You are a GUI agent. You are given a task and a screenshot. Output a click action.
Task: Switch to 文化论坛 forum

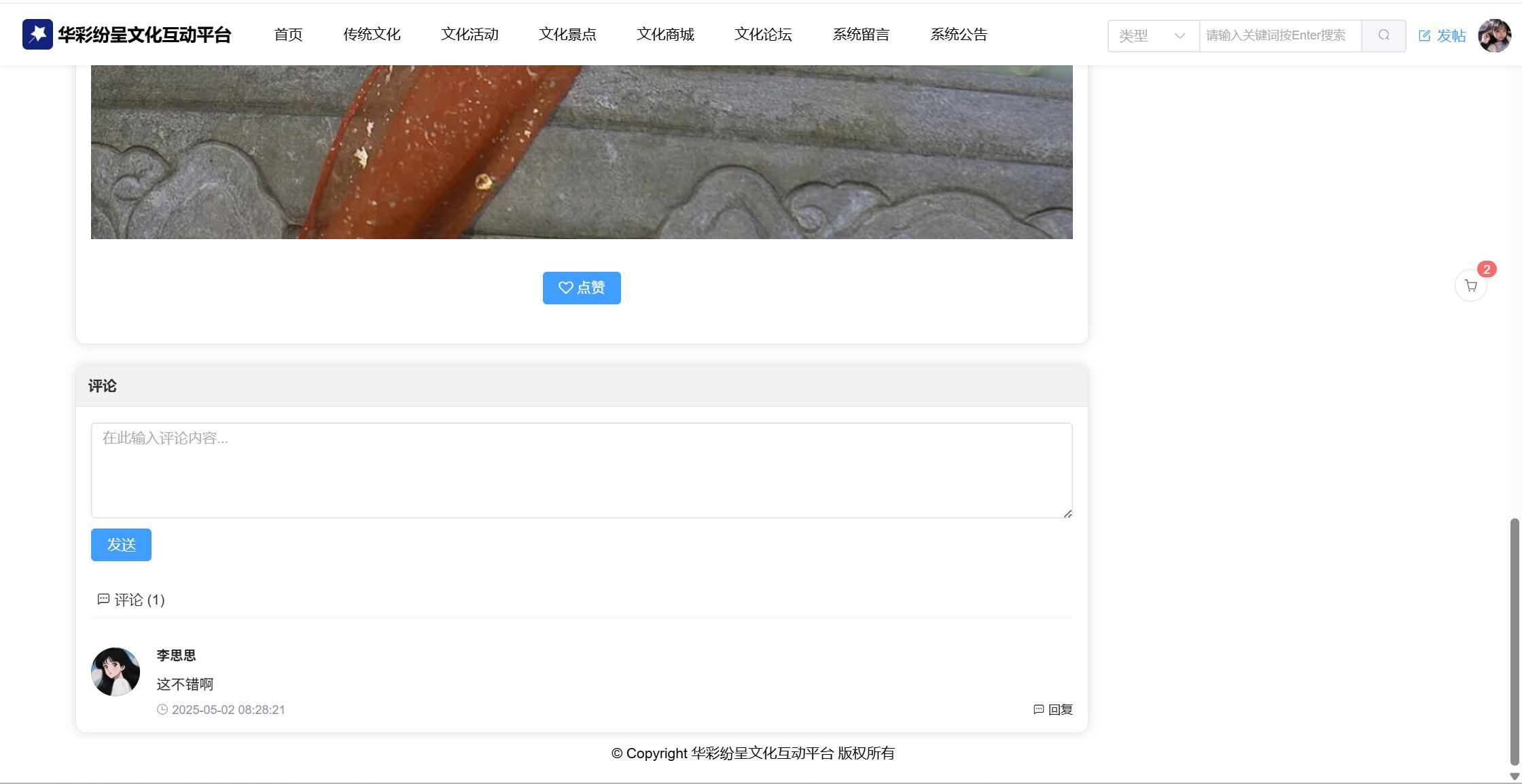tap(763, 34)
